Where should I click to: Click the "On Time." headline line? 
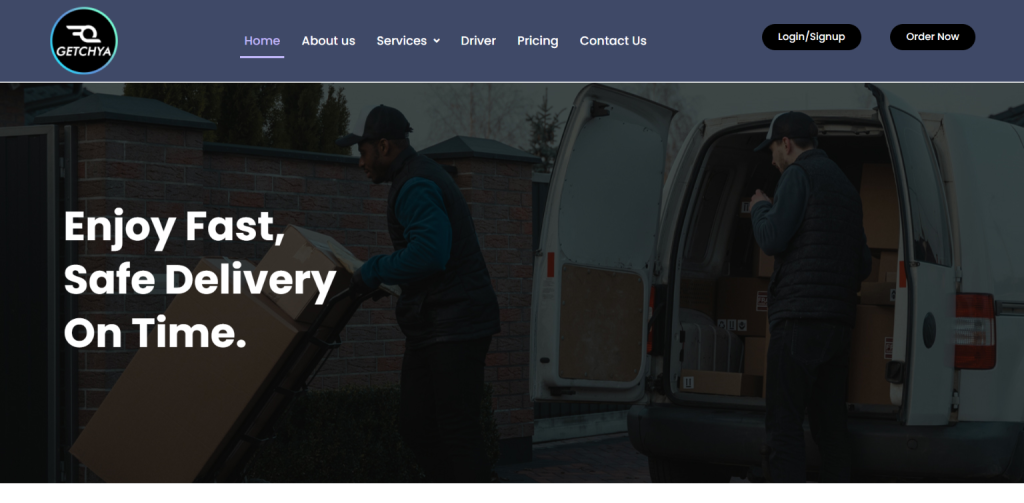(155, 333)
